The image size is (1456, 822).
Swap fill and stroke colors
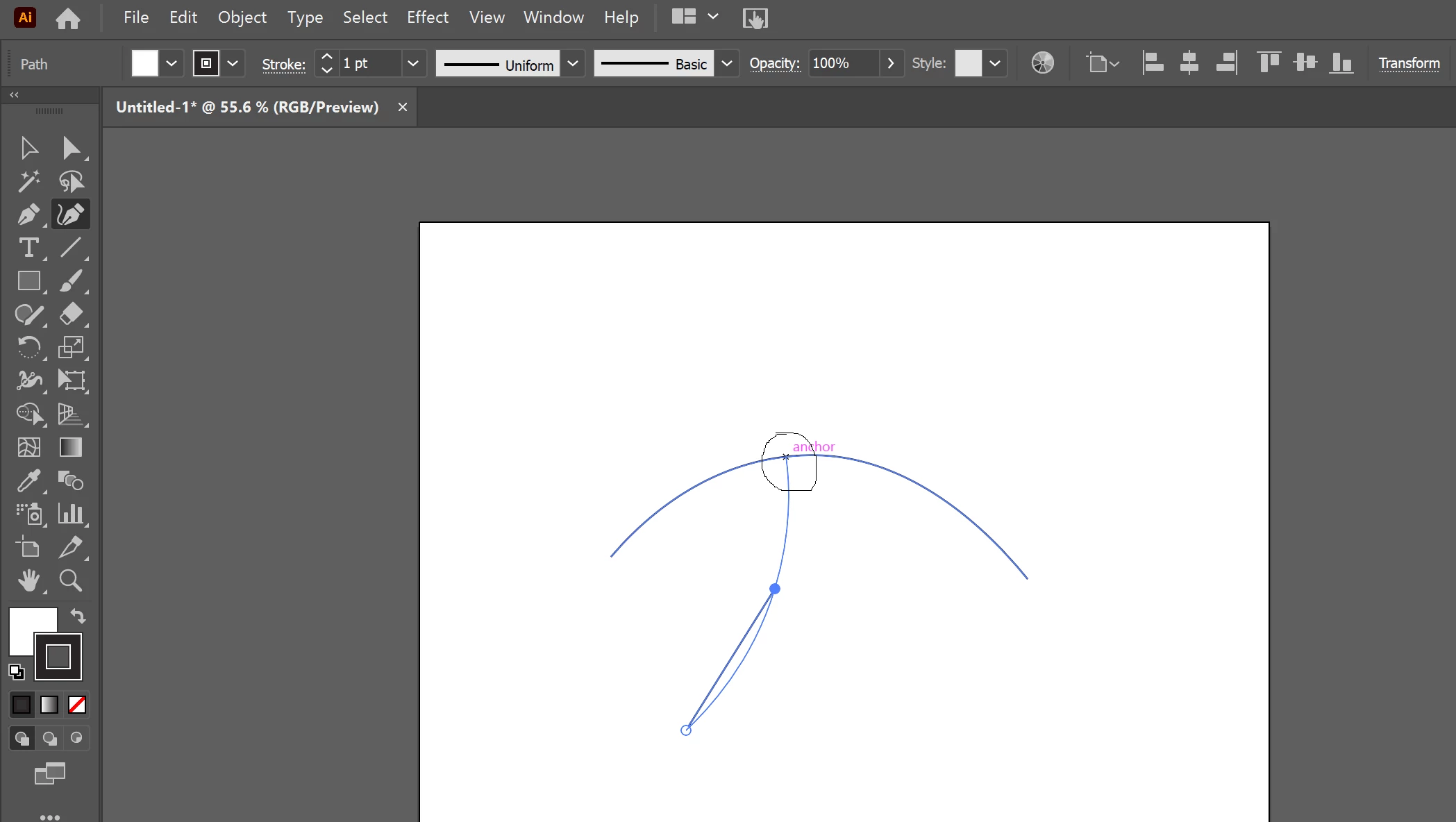coord(78,616)
